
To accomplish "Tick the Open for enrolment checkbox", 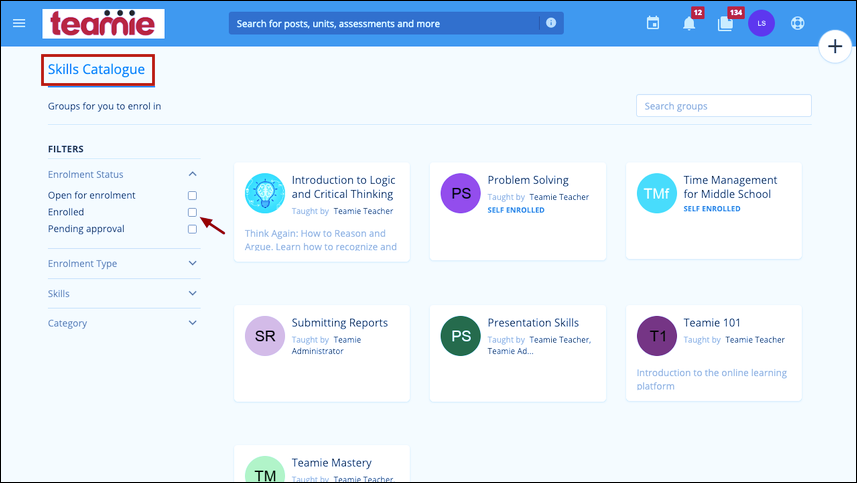I will (192, 196).
